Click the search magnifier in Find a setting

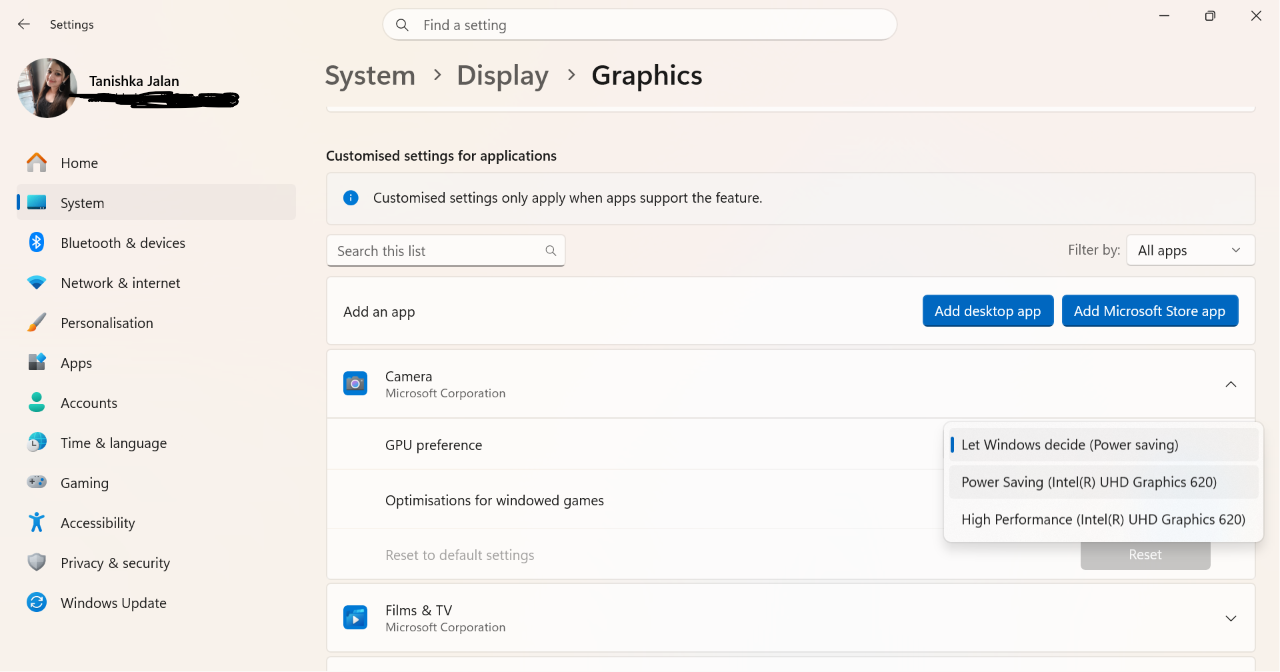point(402,25)
